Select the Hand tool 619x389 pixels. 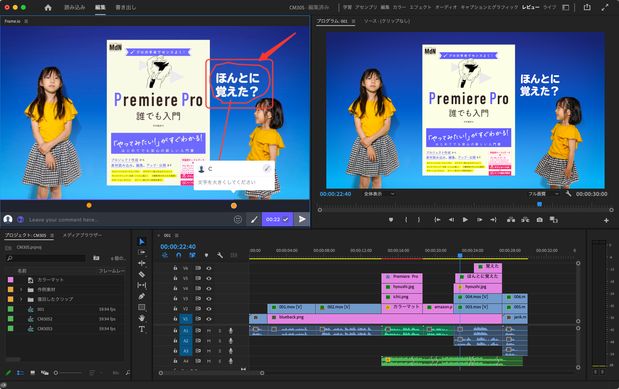point(142,318)
